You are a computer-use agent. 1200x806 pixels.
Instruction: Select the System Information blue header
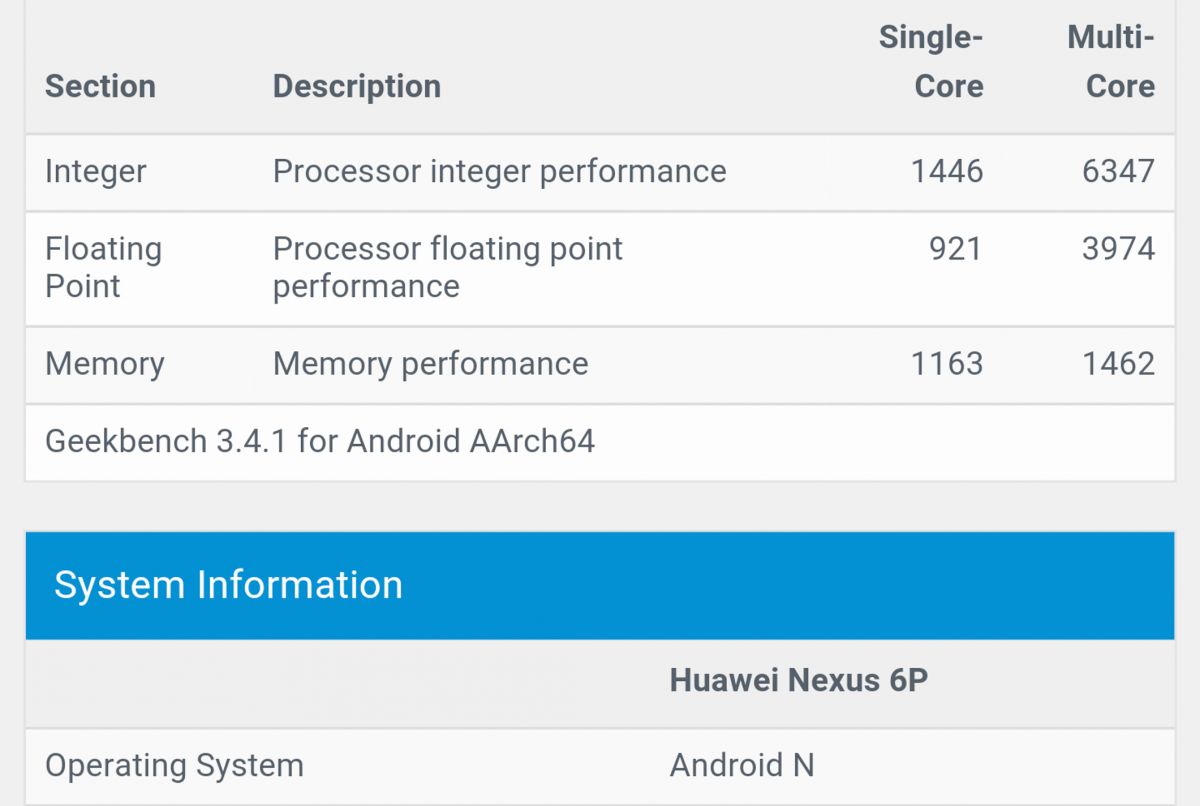pos(600,585)
